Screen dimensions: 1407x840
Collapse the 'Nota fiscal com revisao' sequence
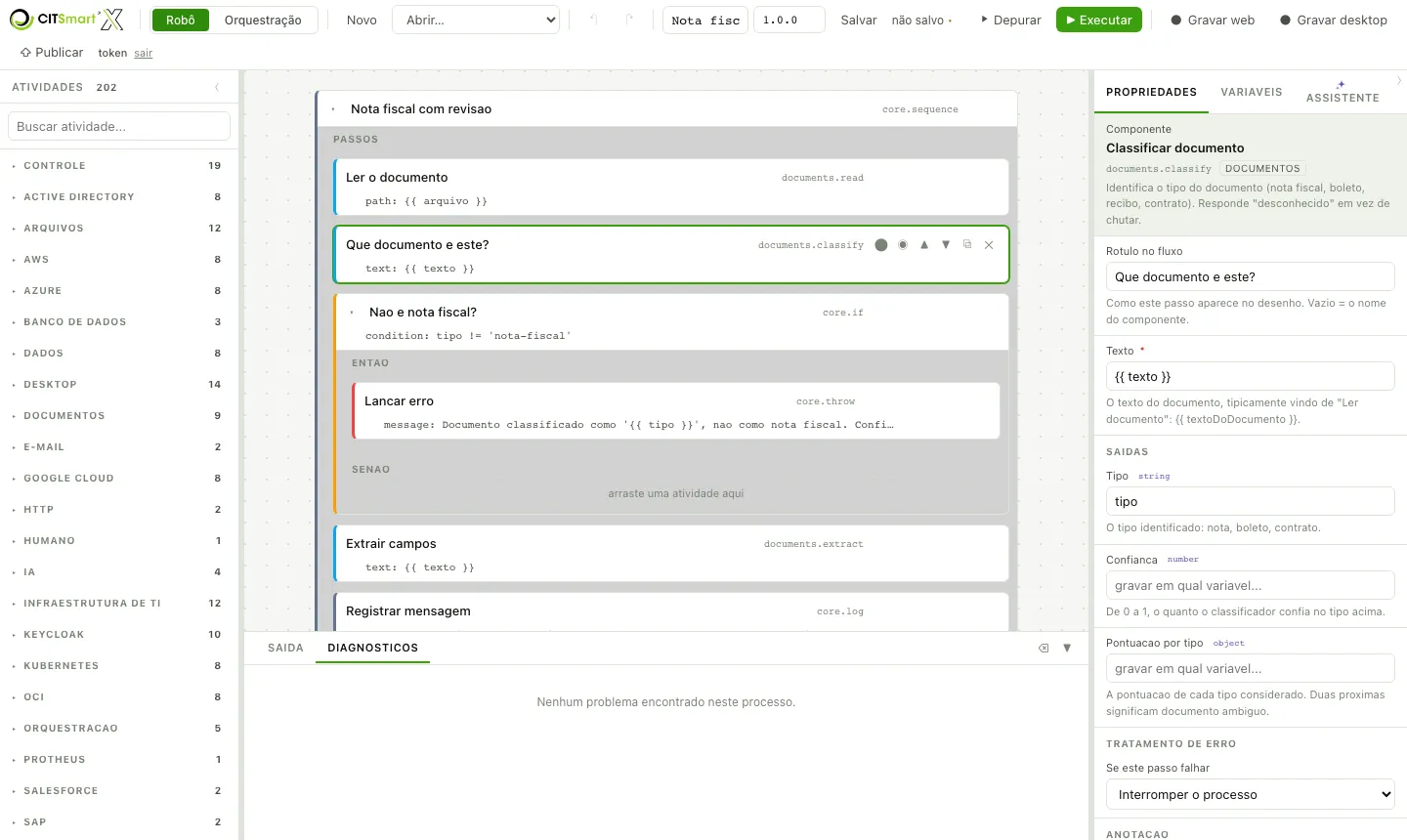pos(333,109)
